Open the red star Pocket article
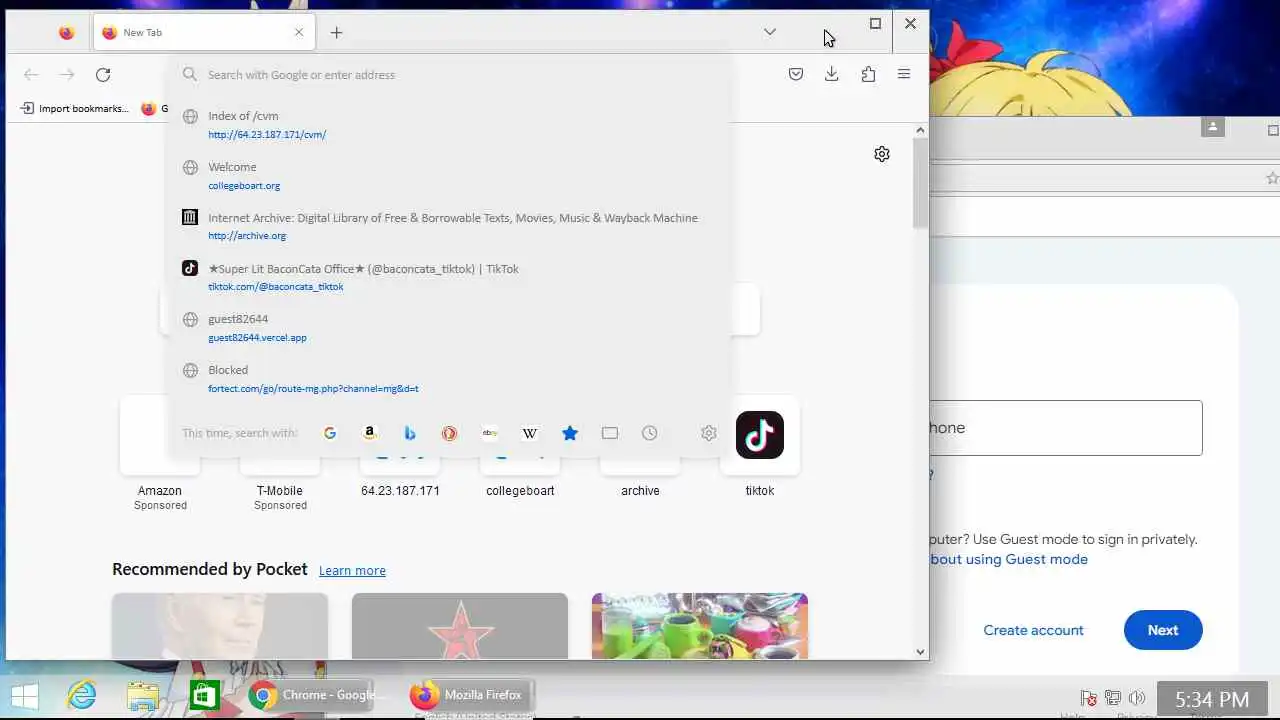The image size is (1280, 720). 460,626
